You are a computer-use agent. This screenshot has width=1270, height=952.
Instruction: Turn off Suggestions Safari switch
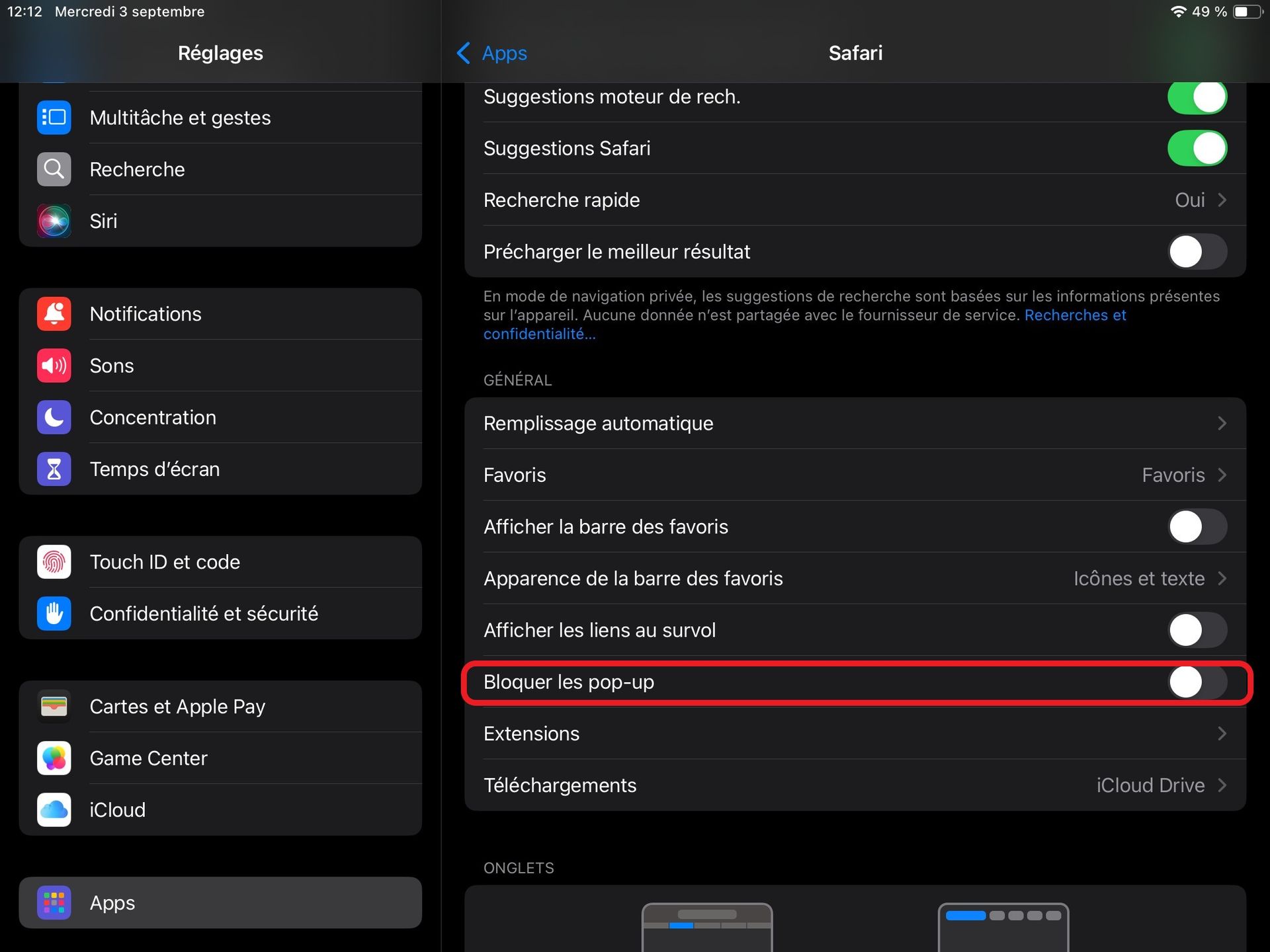point(1197,148)
